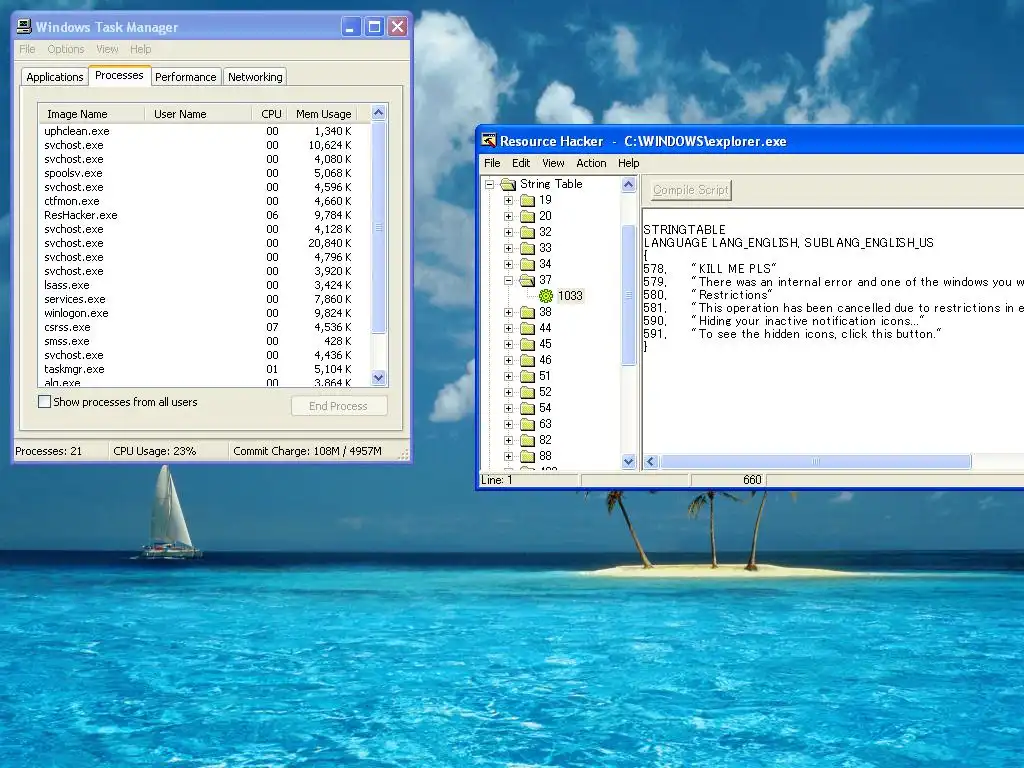Select uphclean.exe process row
The image size is (1024, 768).
[204, 131]
